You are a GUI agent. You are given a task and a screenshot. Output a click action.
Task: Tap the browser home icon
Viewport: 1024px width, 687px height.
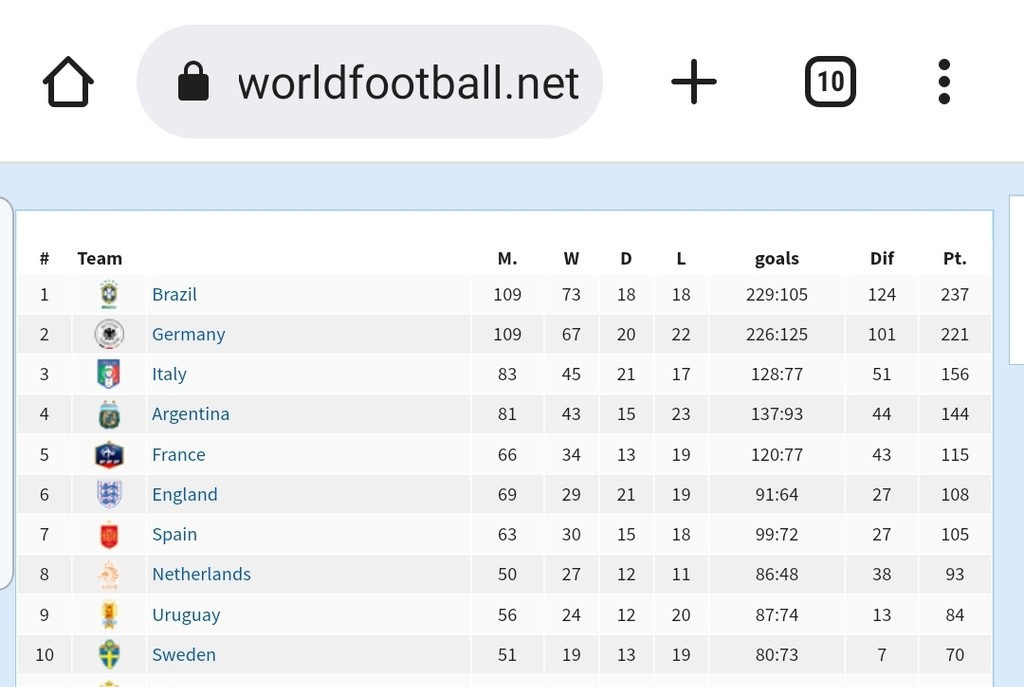point(68,82)
